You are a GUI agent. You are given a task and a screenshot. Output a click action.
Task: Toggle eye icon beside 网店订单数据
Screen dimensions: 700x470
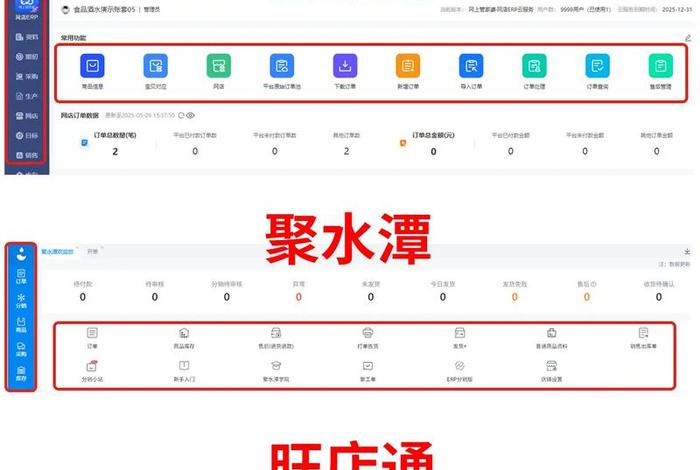point(191,115)
